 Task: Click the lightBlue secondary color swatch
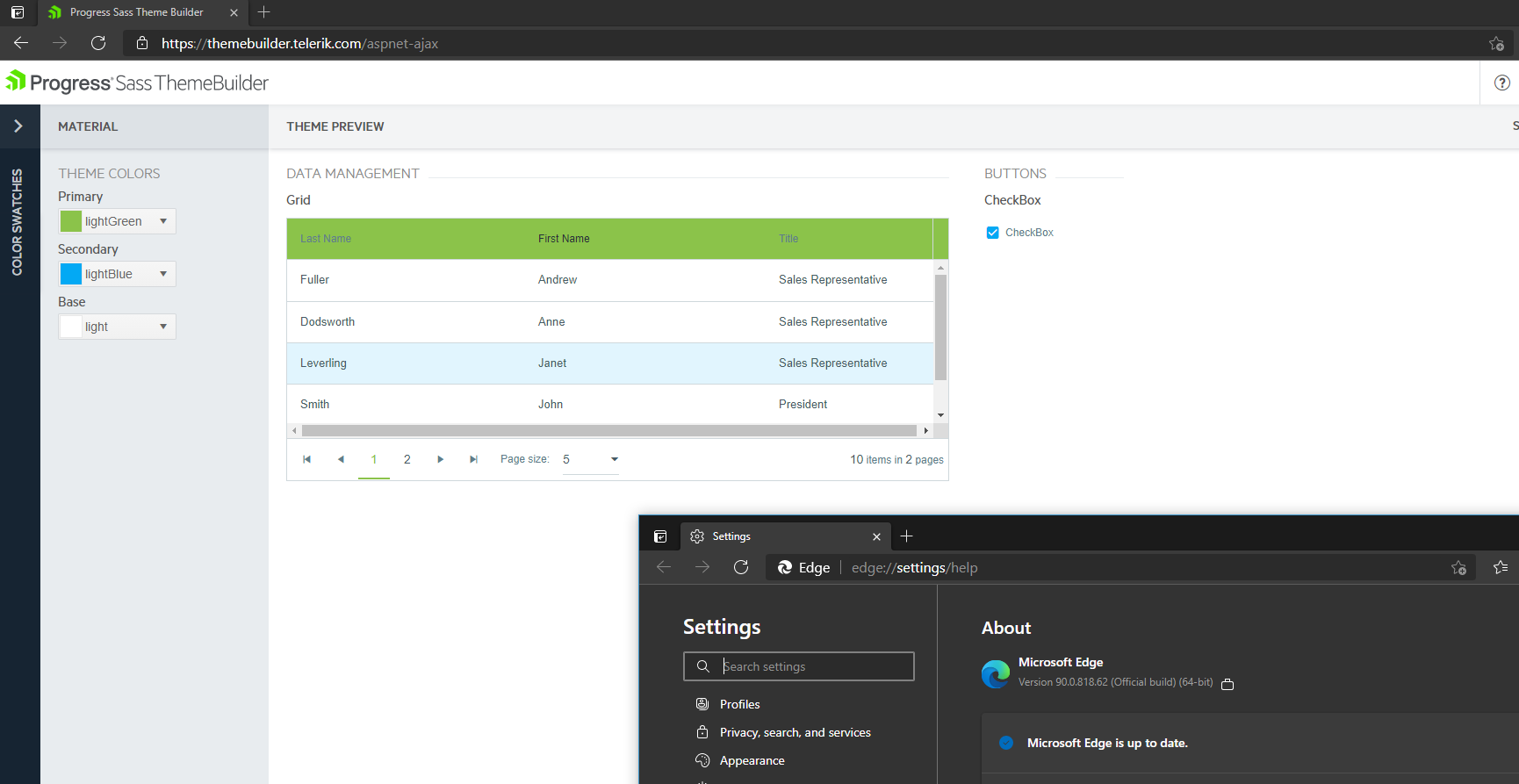coord(71,274)
